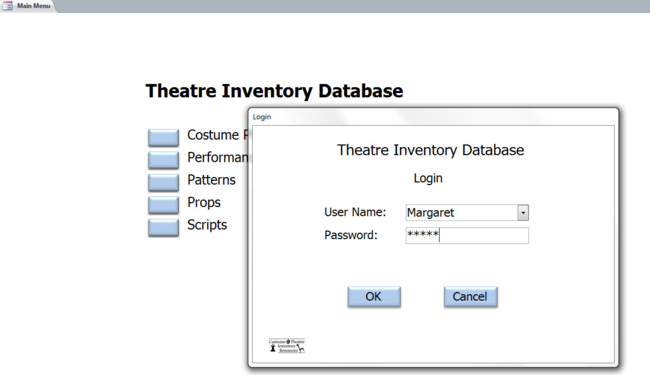Viewport: 650px width, 375px height.
Task: Click the Patterns menu label
Action: coord(211,180)
